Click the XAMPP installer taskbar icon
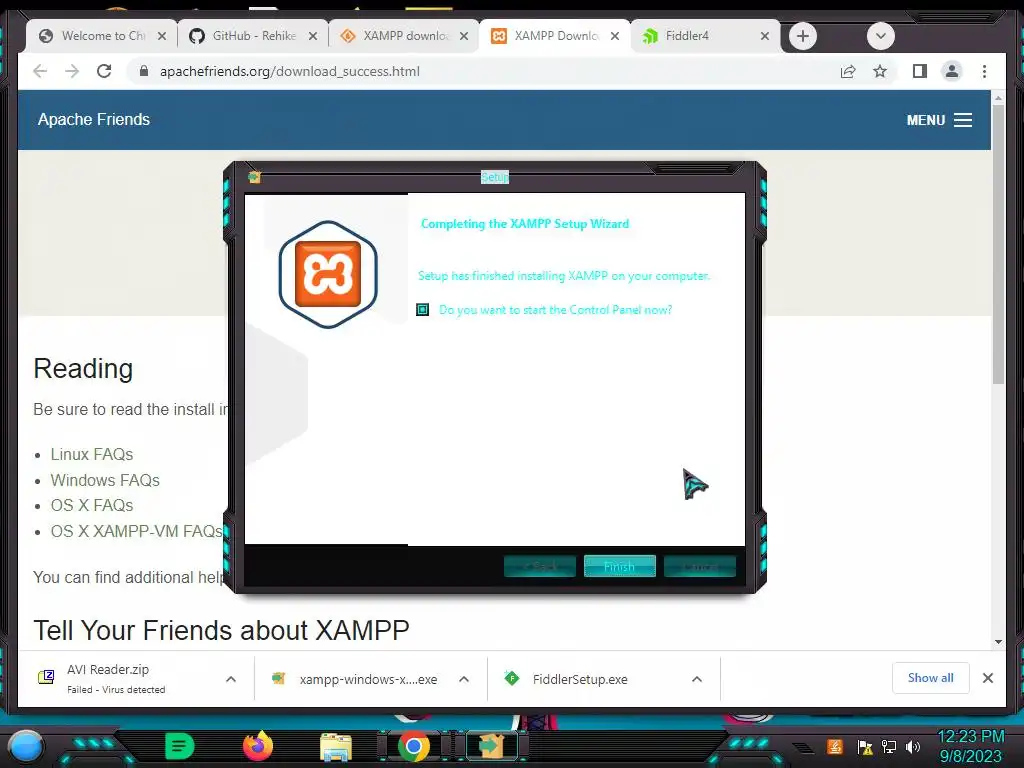 click(492, 746)
